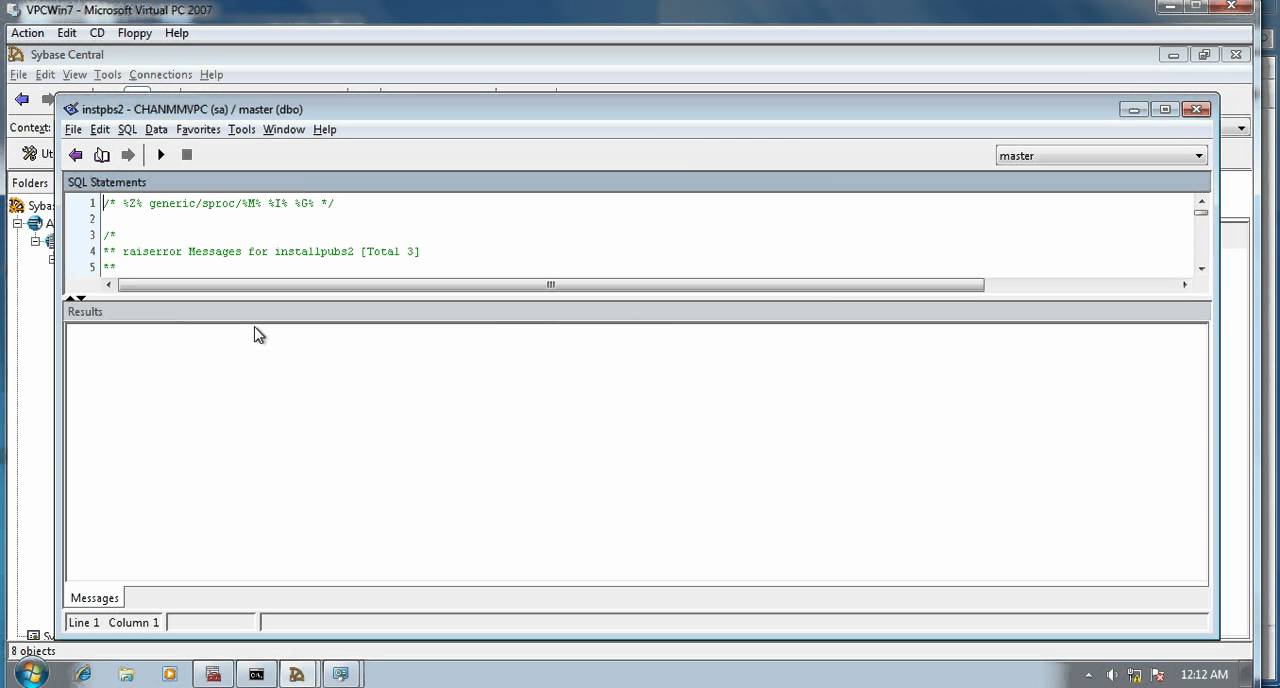Image resolution: width=1280 pixels, height=688 pixels.
Task: Switch to Sybase Central taskbar button
Action: point(297,674)
